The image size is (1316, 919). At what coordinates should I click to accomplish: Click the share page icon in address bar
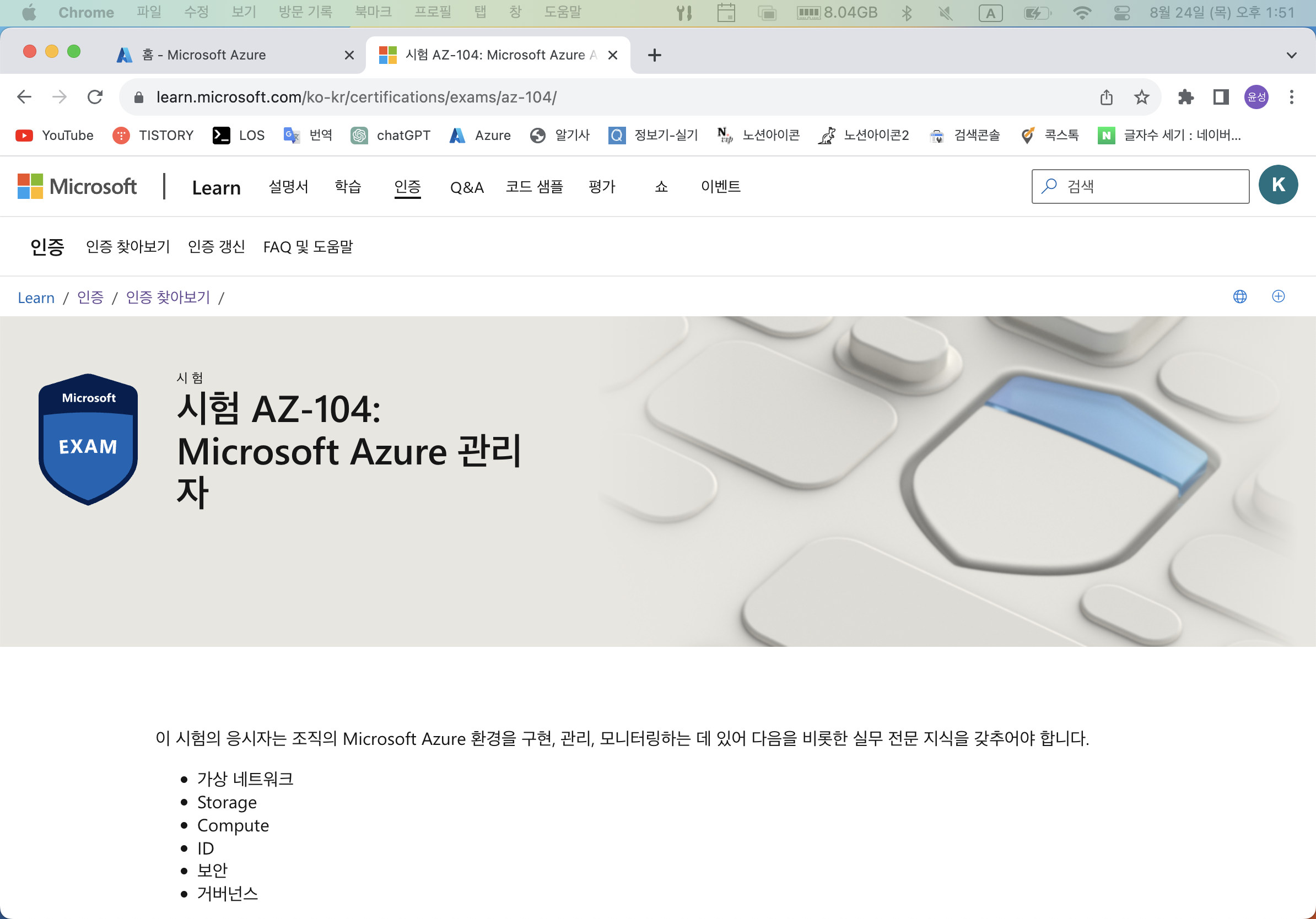click(1106, 98)
